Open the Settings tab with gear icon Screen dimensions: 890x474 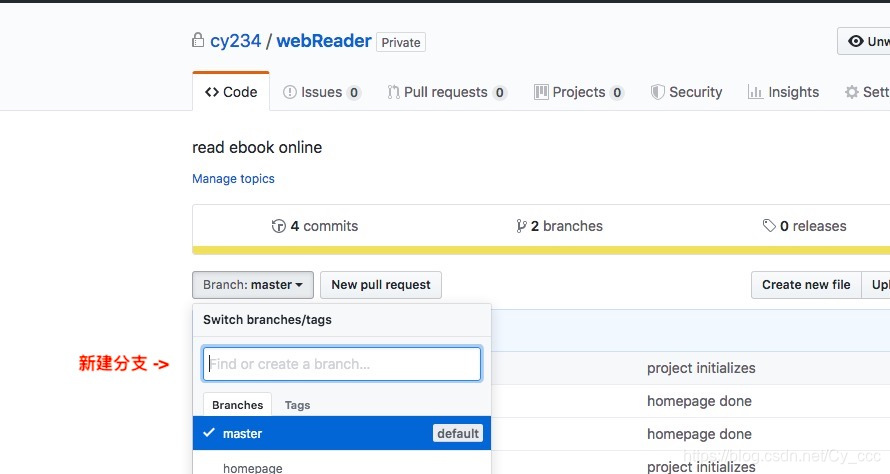[x=867, y=92]
